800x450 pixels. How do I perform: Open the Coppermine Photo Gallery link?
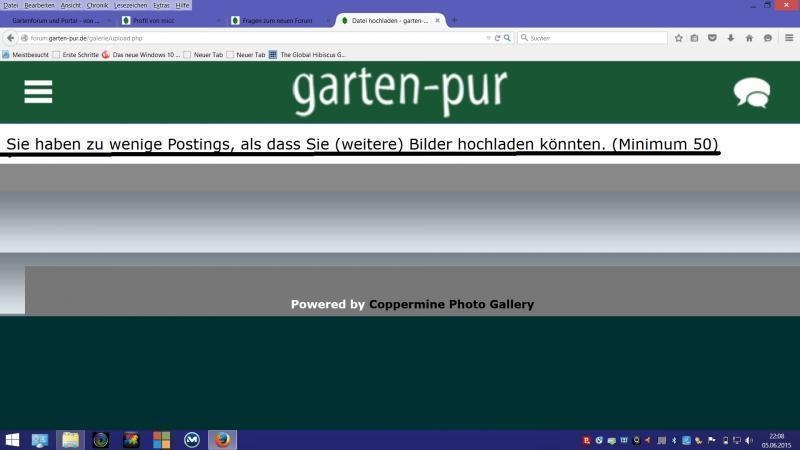[x=451, y=304]
